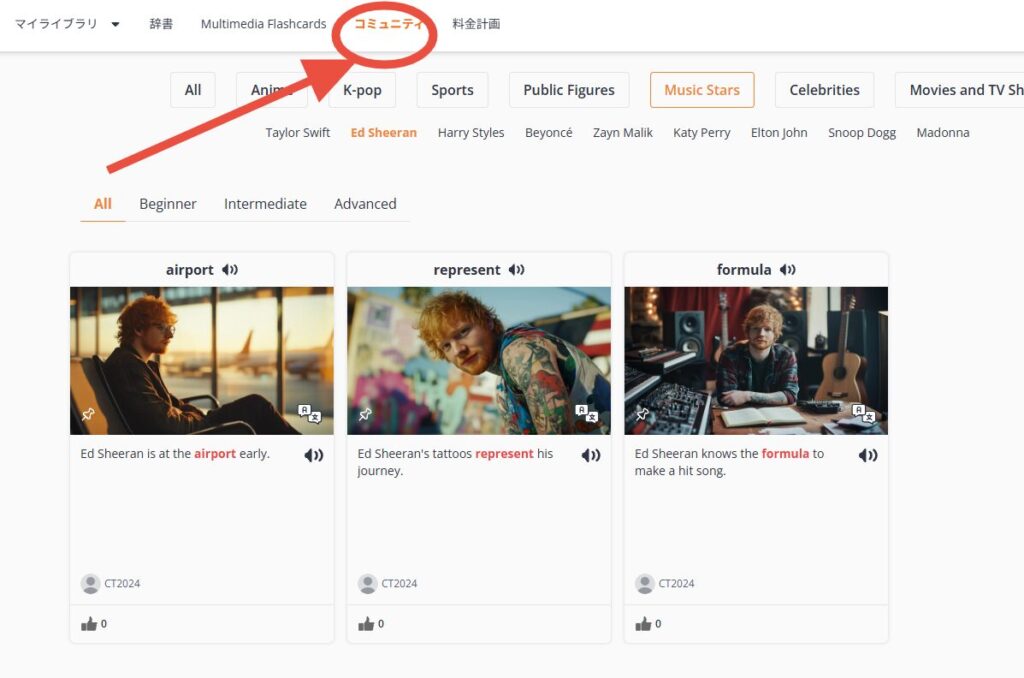This screenshot has width=1024, height=678.
Task: Click the highlighted word represent in sentence
Action: (504, 453)
